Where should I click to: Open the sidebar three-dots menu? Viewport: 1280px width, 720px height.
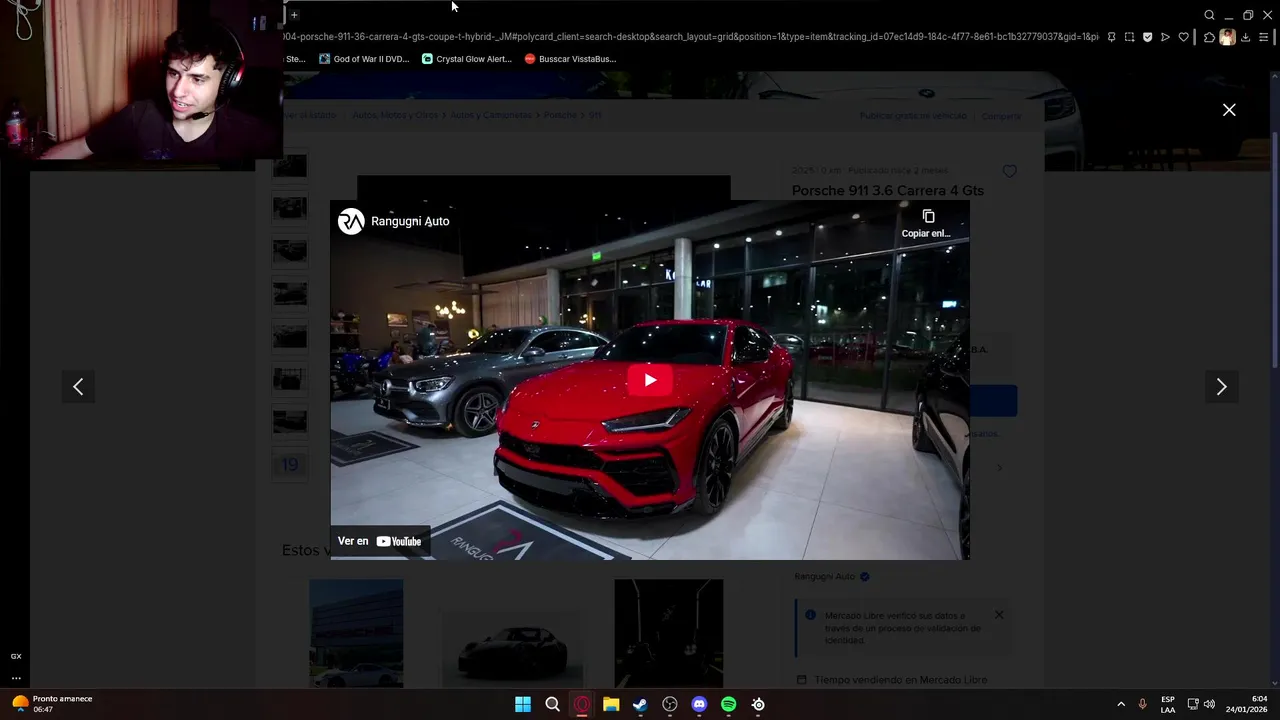point(16,678)
